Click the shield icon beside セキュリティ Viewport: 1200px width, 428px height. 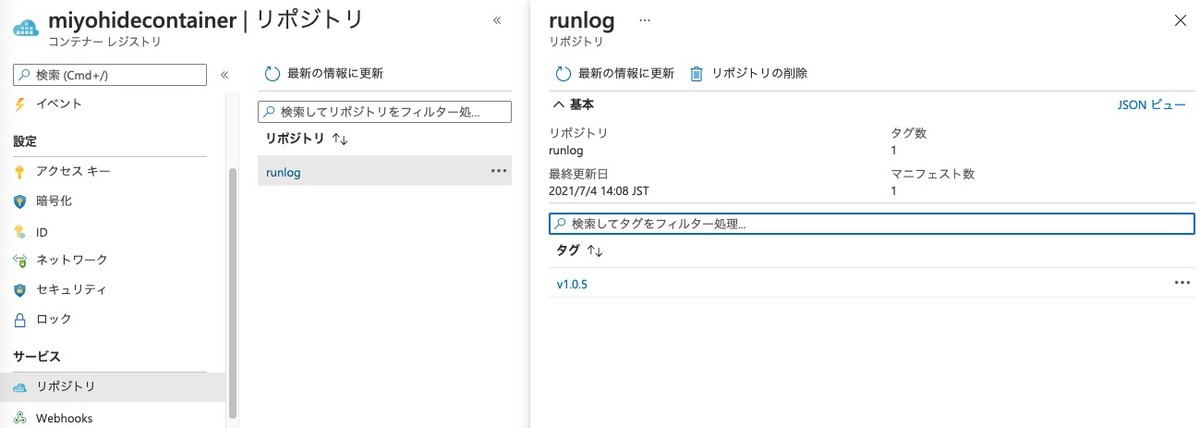19,290
